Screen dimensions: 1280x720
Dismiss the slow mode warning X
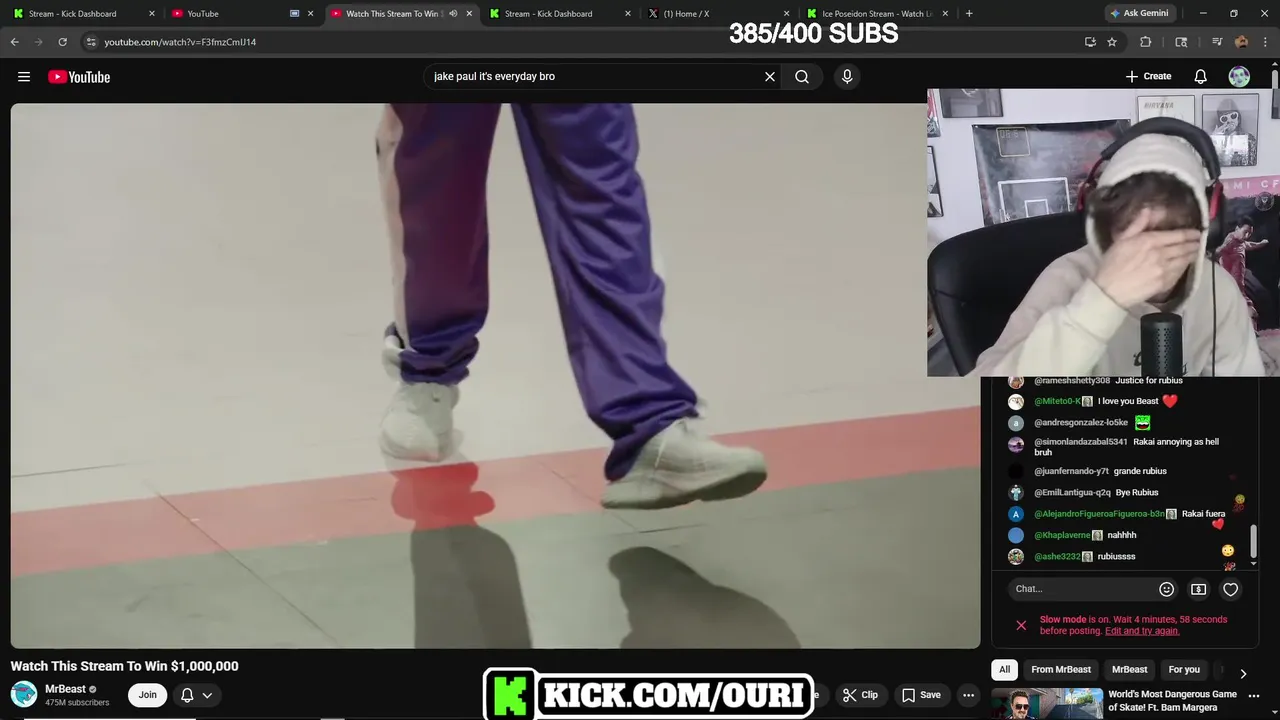(1021, 625)
